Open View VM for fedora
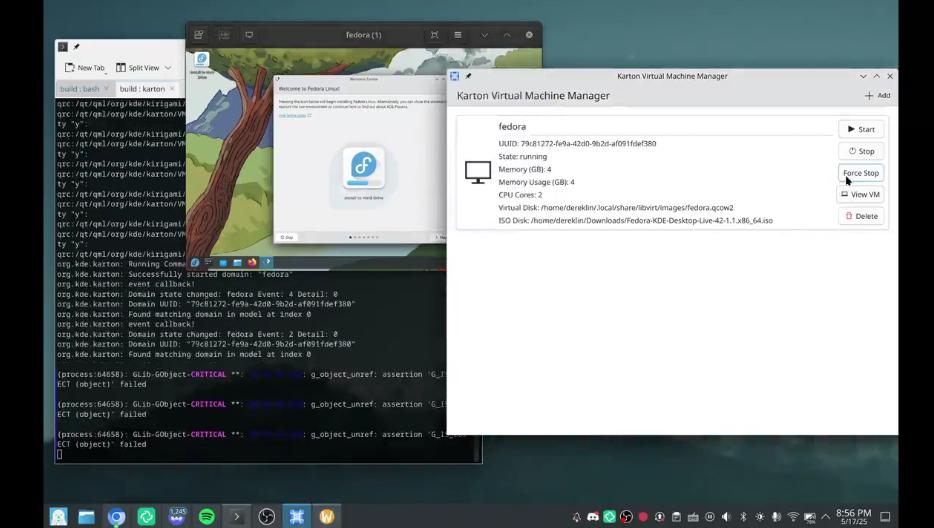This screenshot has width=934, height=528. [x=861, y=194]
